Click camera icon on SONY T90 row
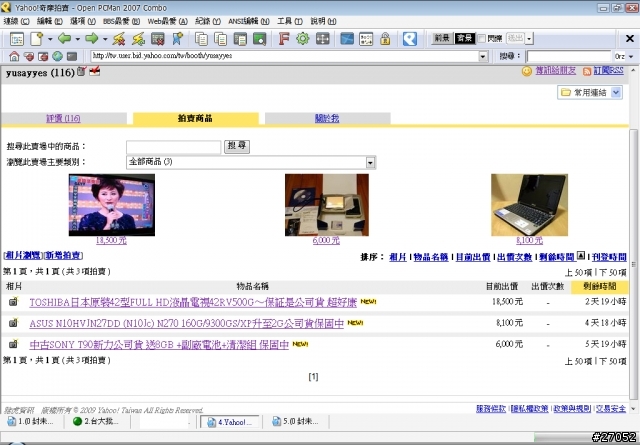 (13, 344)
